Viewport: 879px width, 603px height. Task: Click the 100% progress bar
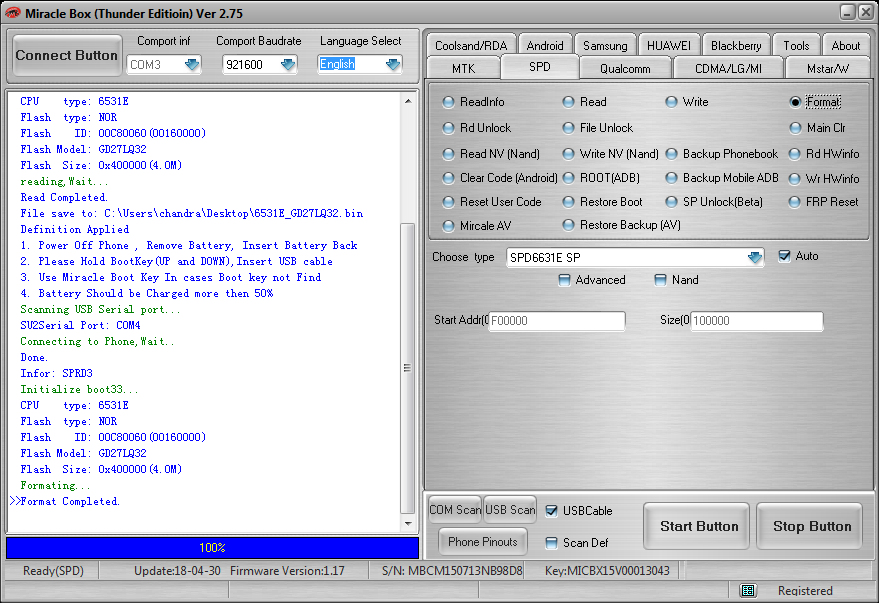(212, 548)
